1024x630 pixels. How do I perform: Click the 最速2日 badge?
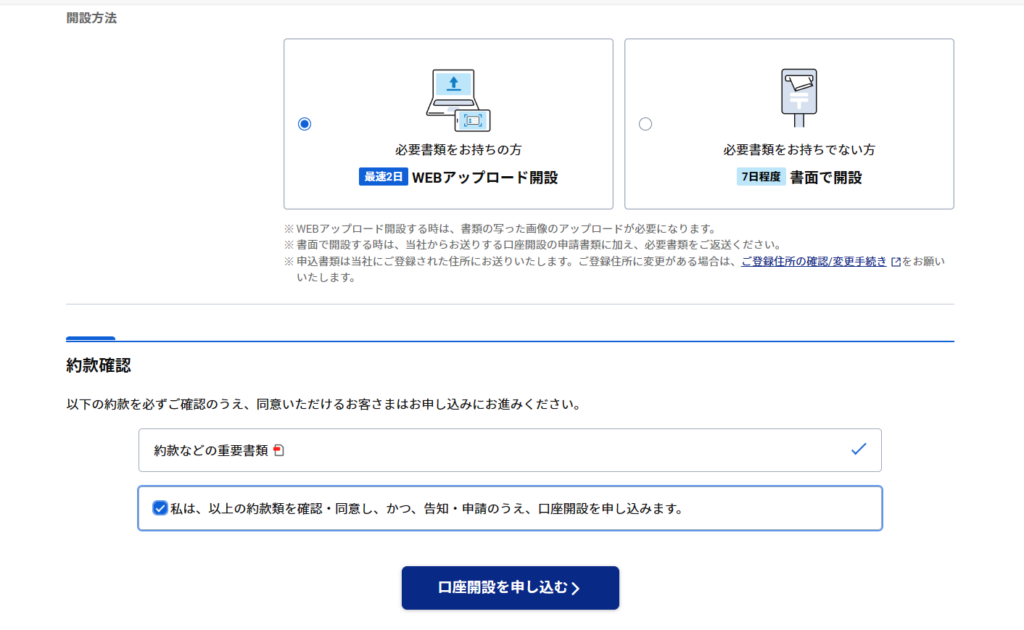pyautogui.click(x=383, y=178)
